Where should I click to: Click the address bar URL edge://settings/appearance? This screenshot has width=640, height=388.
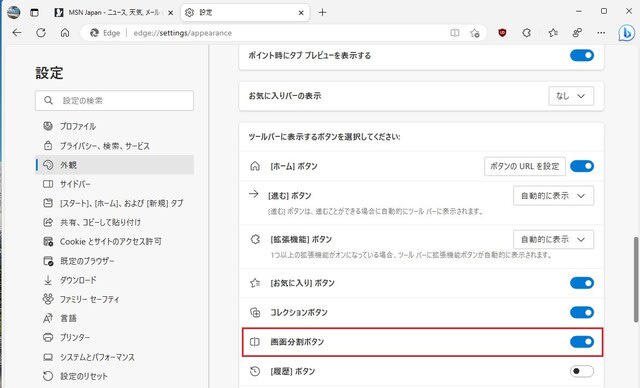tap(183, 33)
